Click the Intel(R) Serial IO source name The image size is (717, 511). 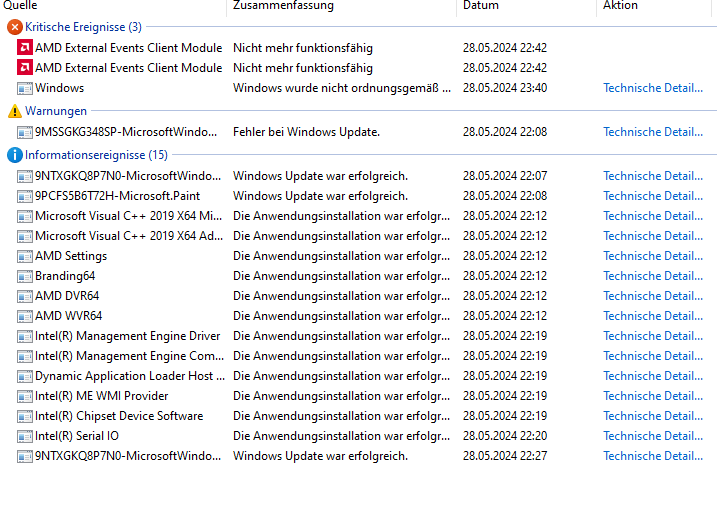pyautogui.click(x=77, y=436)
